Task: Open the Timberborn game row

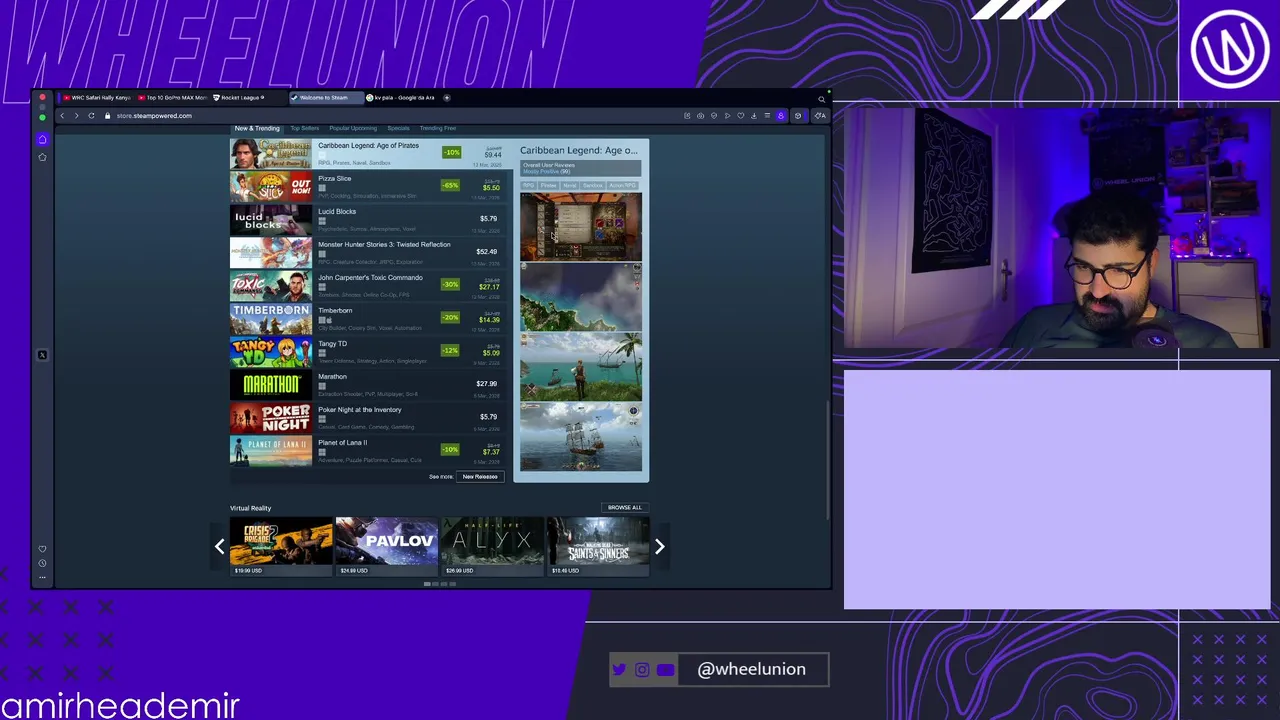Action: [x=371, y=319]
